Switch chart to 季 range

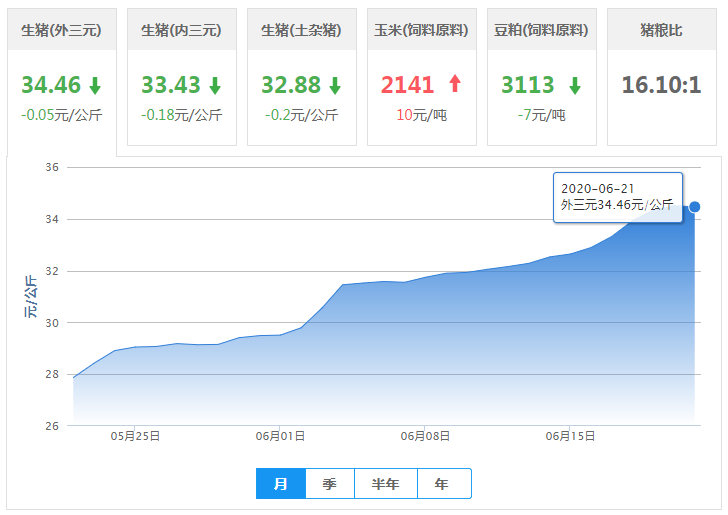click(x=330, y=484)
